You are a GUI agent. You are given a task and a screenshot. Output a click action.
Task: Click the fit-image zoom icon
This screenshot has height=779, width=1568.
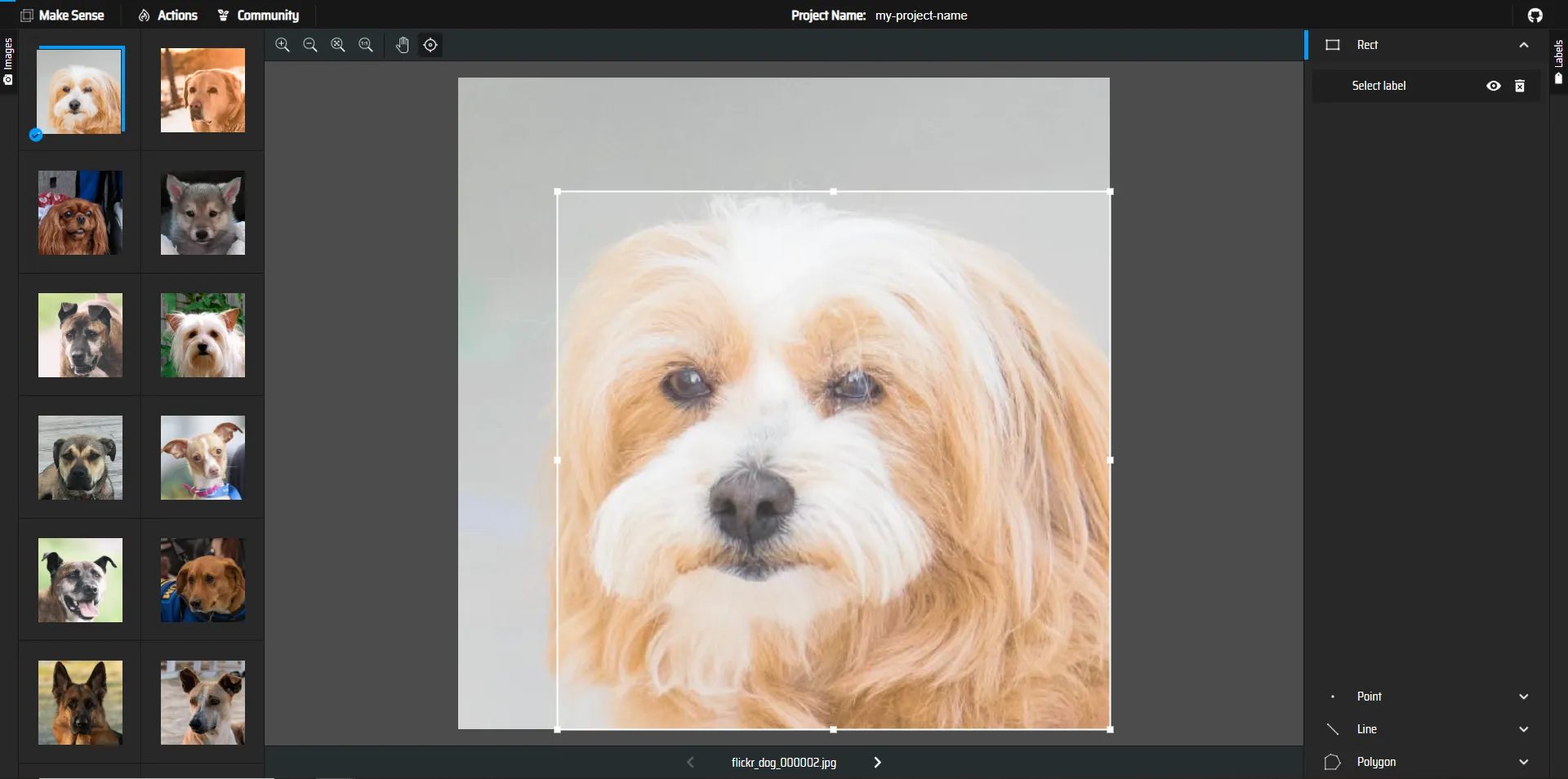coord(338,45)
